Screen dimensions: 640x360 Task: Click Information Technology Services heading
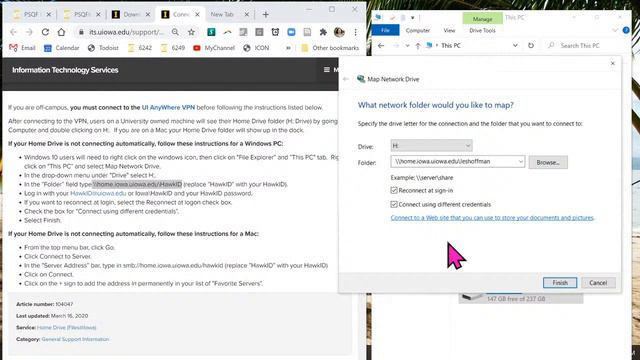[x=65, y=70]
